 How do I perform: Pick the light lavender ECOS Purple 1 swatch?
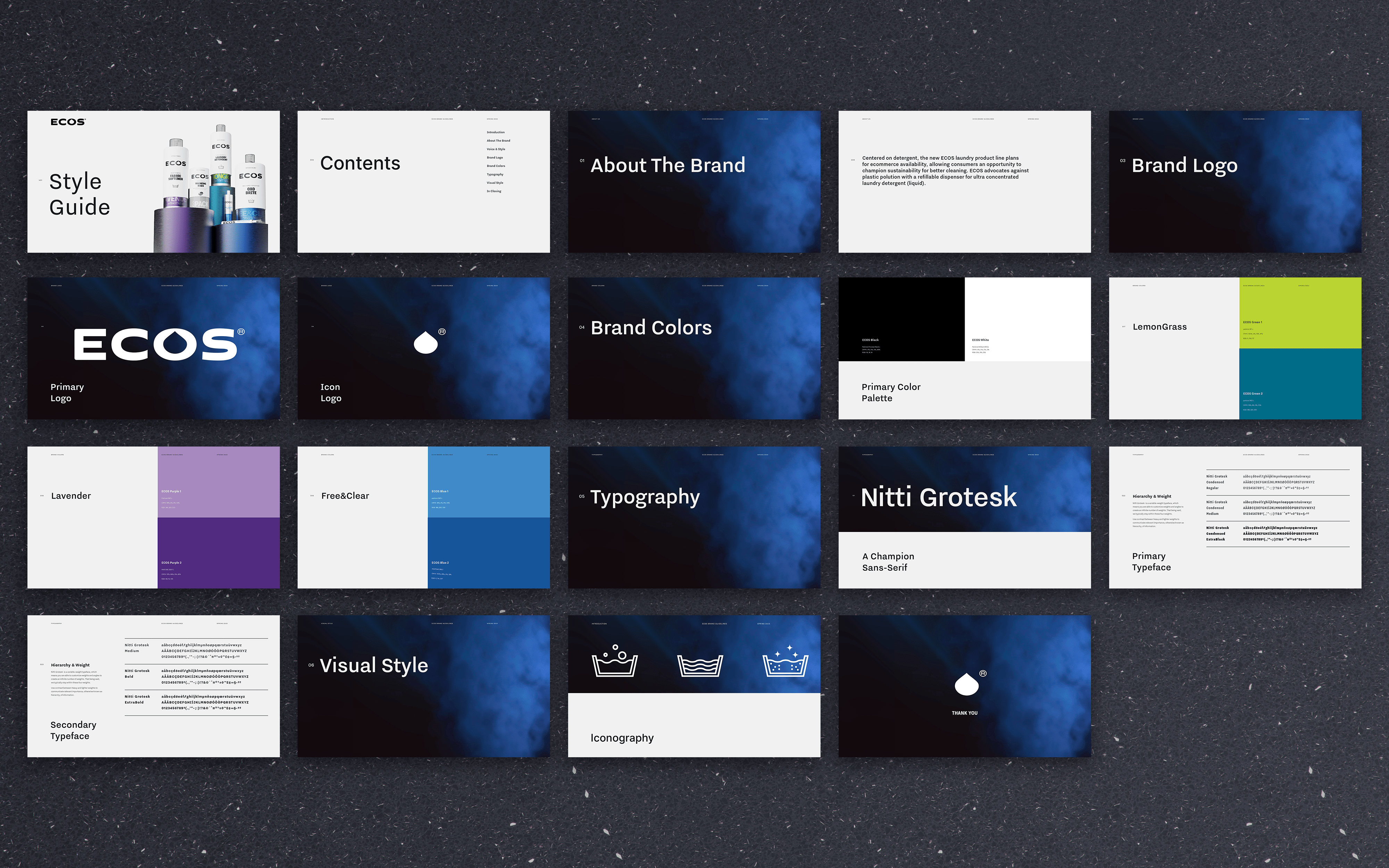(218, 482)
